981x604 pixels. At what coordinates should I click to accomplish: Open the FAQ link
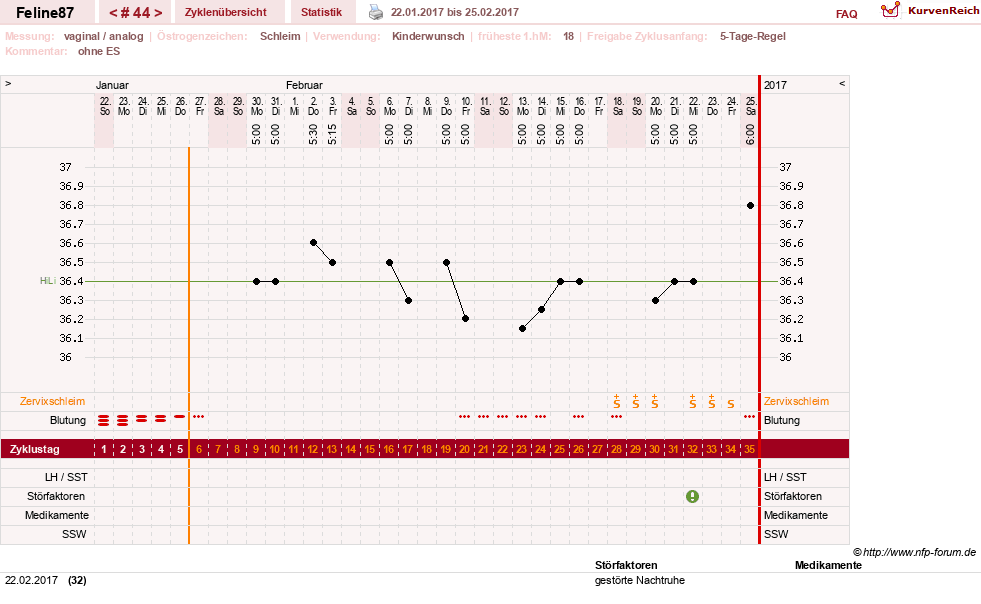point(846,14)
